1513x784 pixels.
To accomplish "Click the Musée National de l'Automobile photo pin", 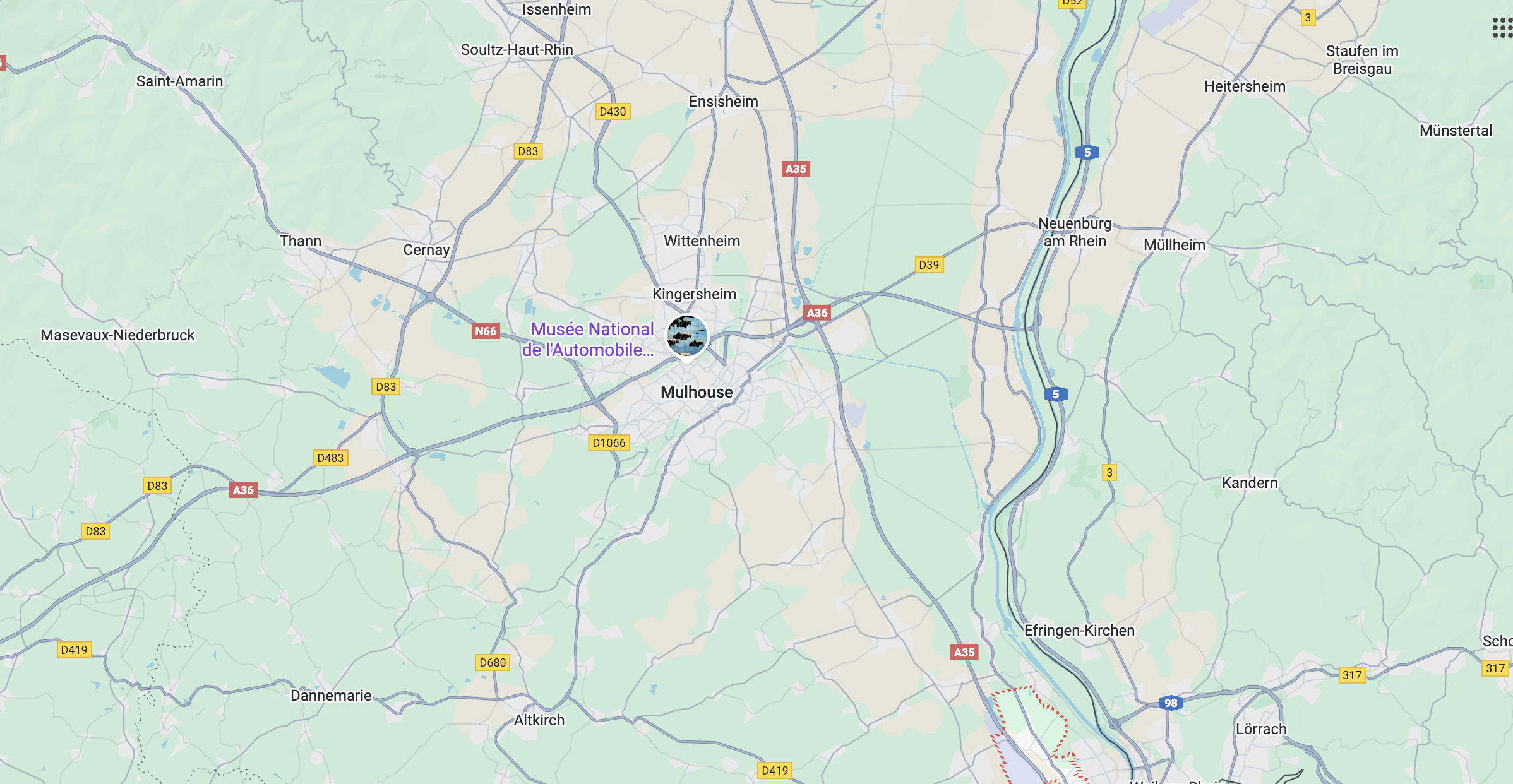I will pos(687,336).
